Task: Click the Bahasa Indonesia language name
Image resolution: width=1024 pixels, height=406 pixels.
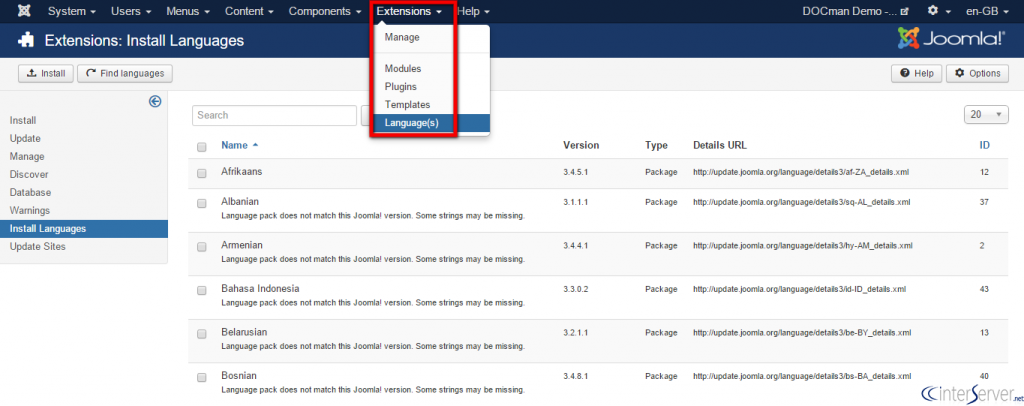Action: point(260,289)
